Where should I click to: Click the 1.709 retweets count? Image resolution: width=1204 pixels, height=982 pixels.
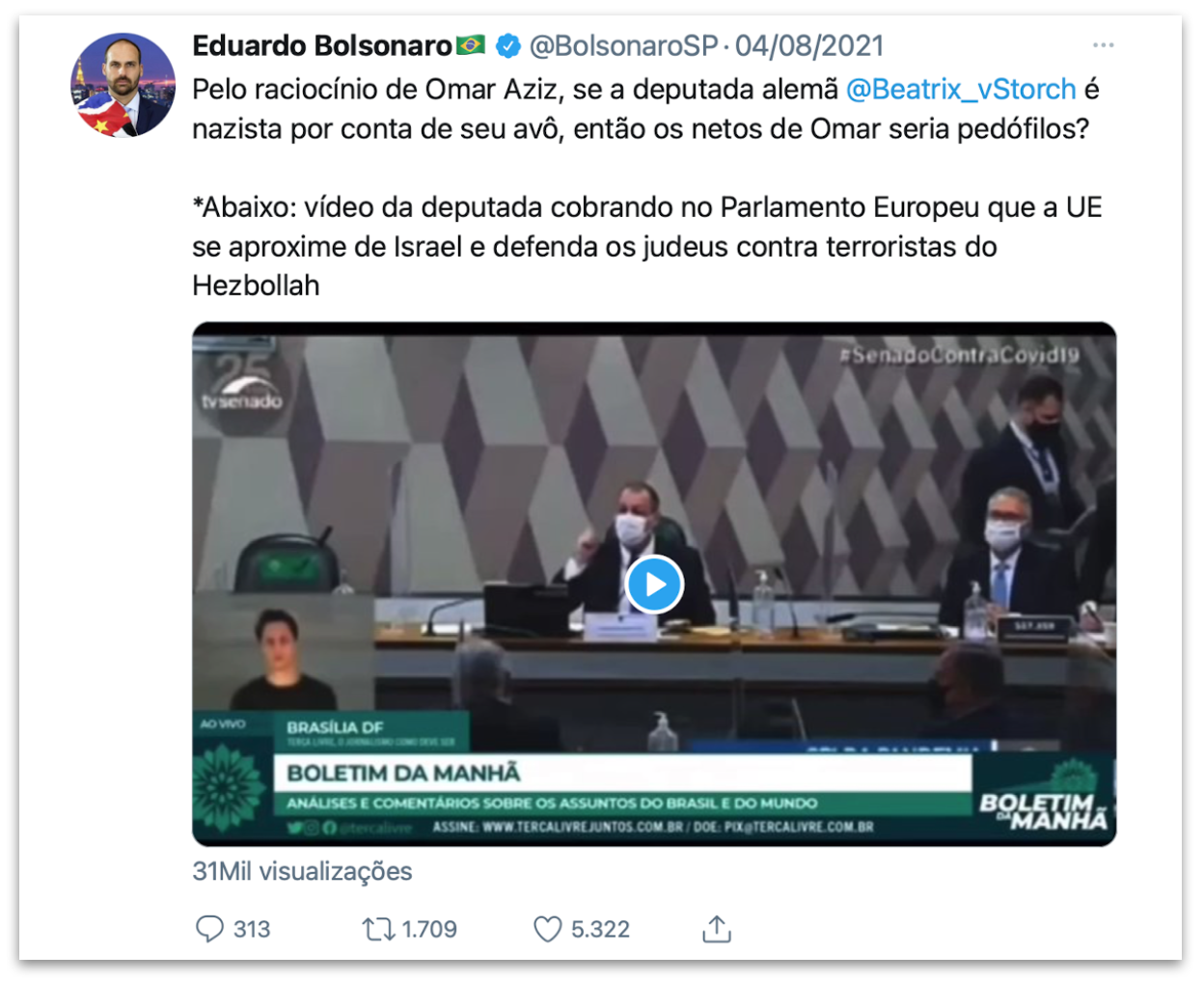[x=429, y=929]
